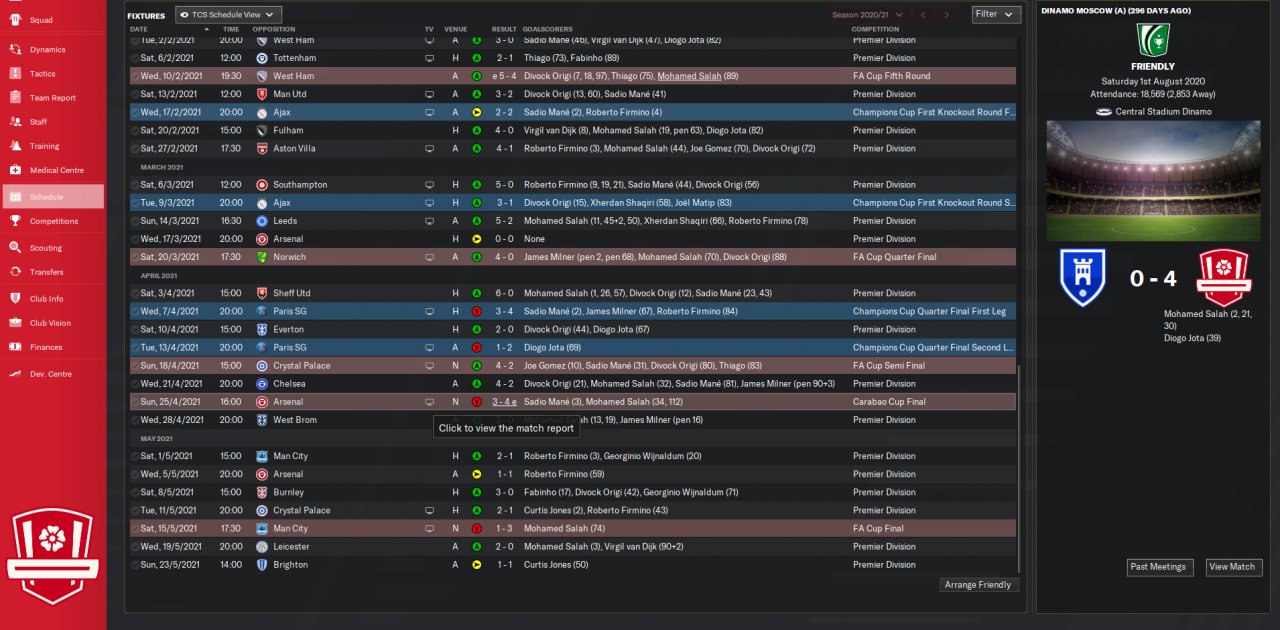Click the yellow draw icon on Brighton row

click(x=477, y=565)
